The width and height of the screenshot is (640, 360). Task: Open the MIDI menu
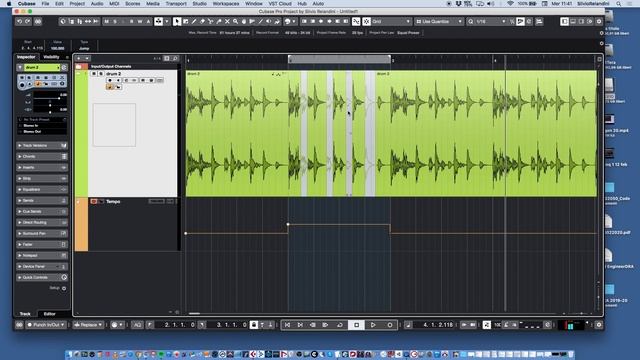point(114,3)
